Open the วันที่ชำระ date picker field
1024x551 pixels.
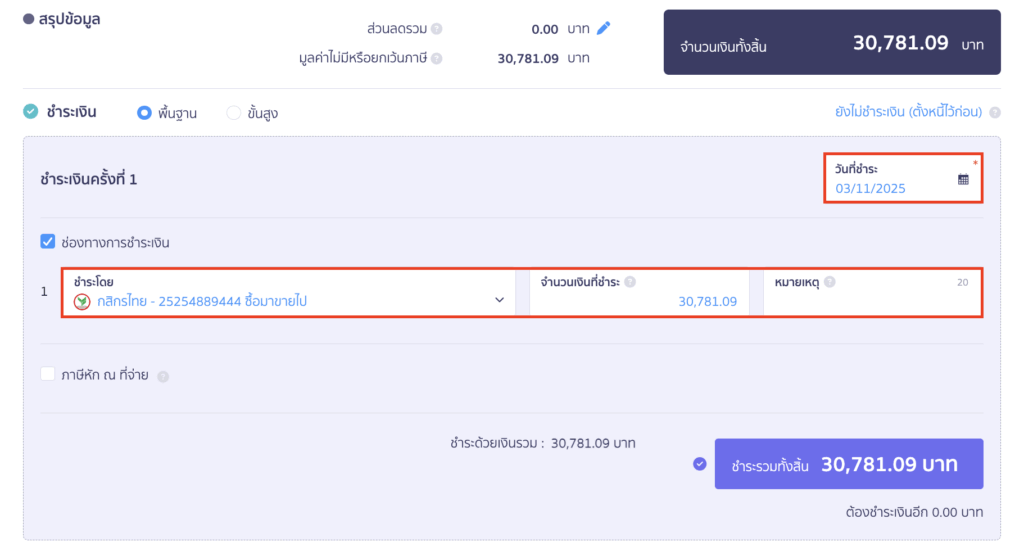click(x=890, y=187)
